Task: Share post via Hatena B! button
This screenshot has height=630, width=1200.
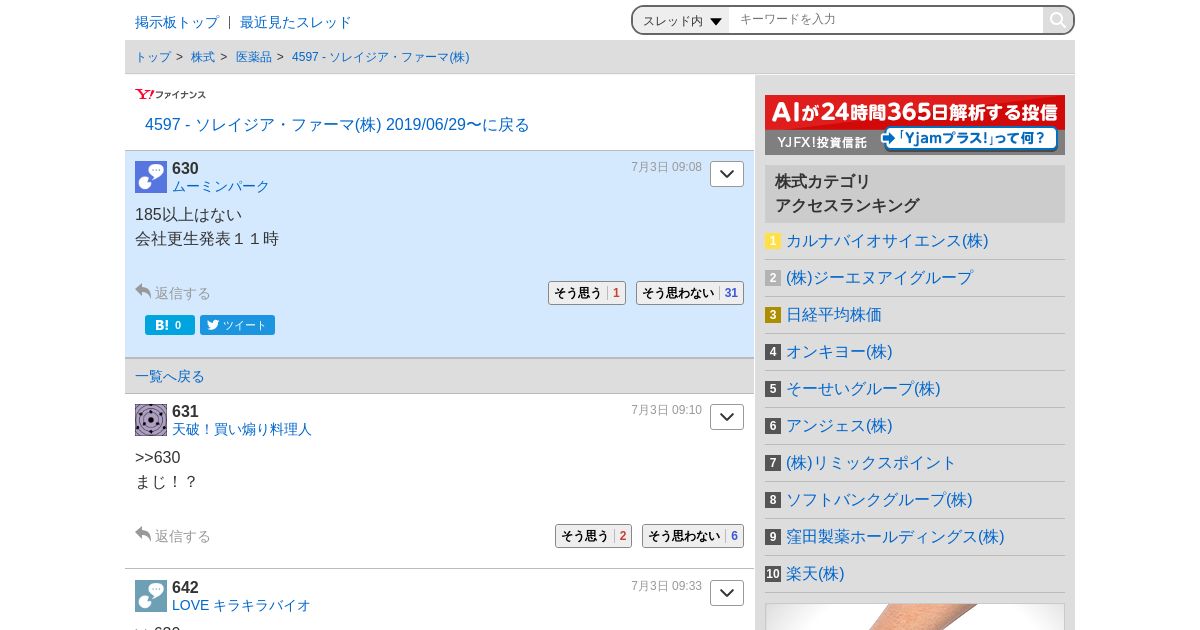Action: 170,325
